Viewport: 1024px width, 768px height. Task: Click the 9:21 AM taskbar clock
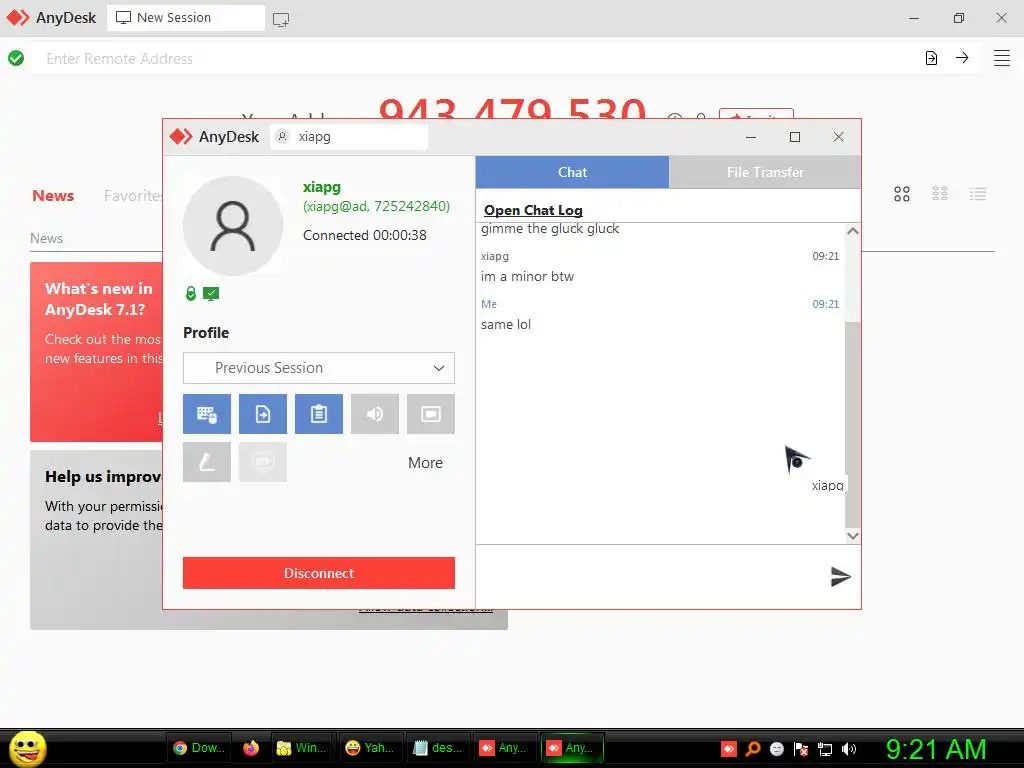[x=936, y=749]
